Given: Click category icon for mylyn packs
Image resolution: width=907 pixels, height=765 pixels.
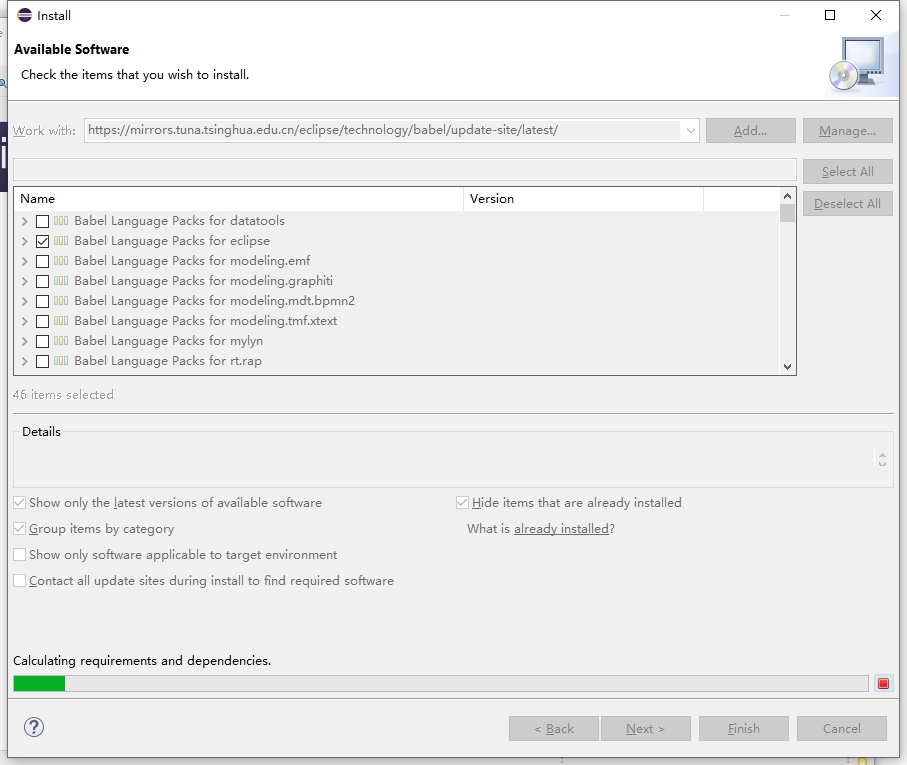Looking at the screenshot, I should 61,341.
